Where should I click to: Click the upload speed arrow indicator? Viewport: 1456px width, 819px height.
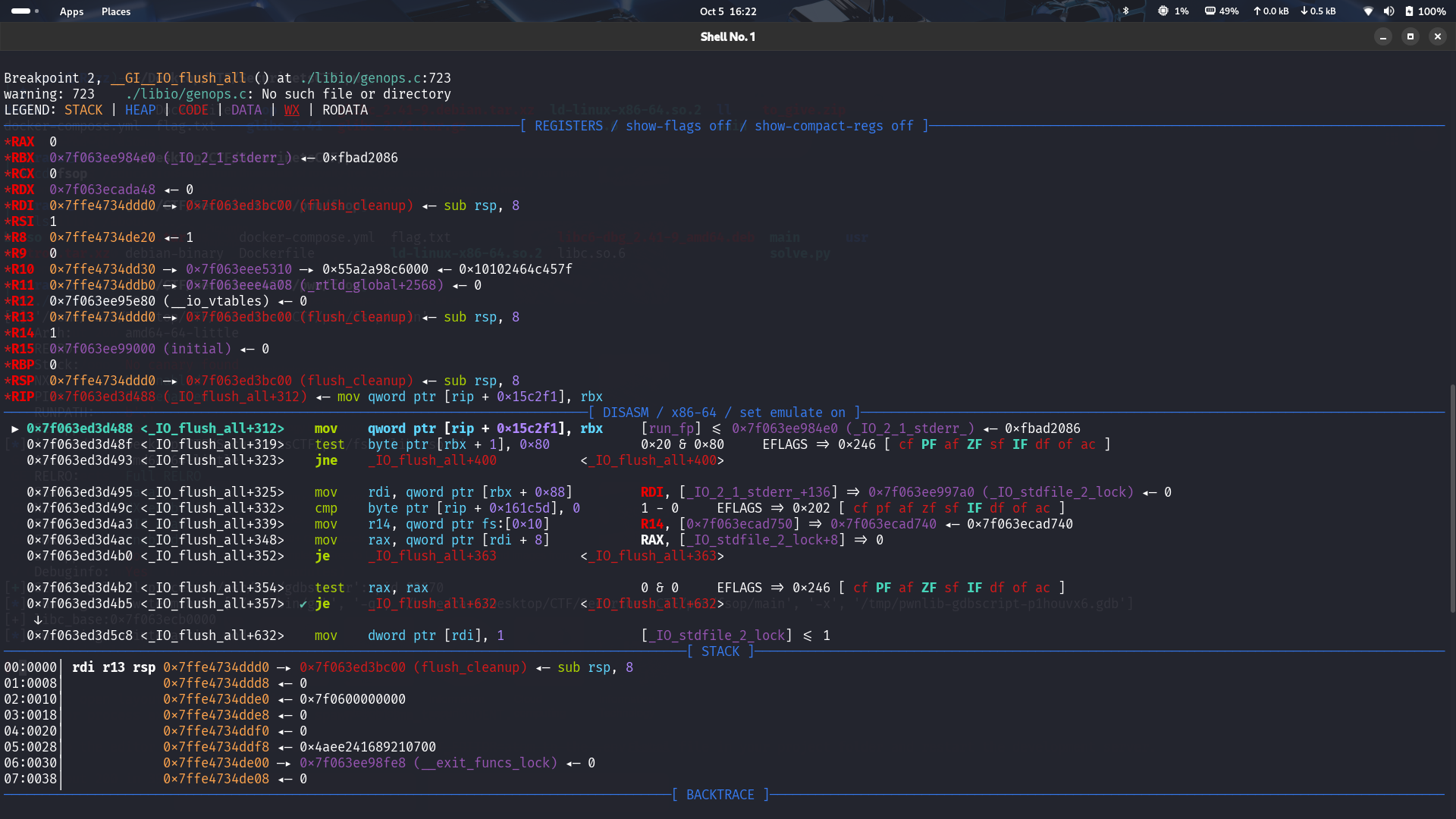click(1257, 11)
